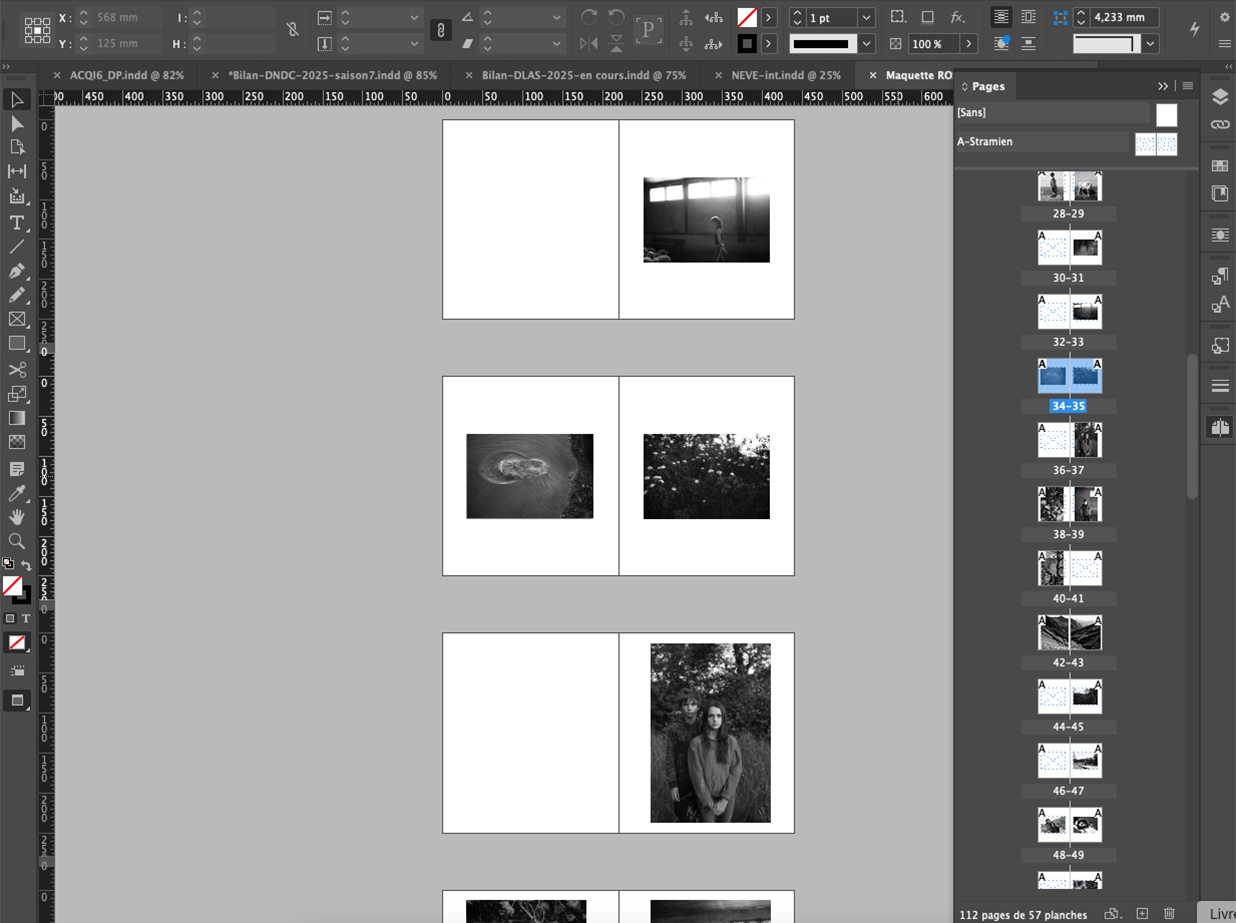1236x923 pixels.
Task: Open the Note tool
Action: click(17, 469)
